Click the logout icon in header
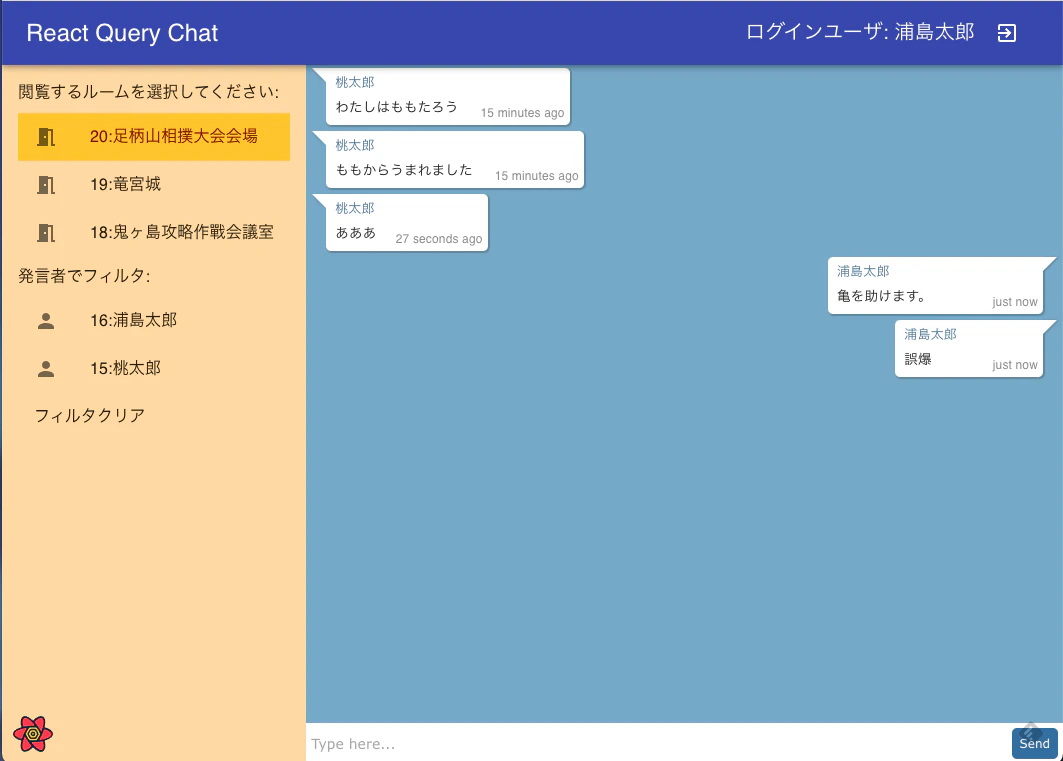The image size is (1063, 761). [x=1007, y=33]
